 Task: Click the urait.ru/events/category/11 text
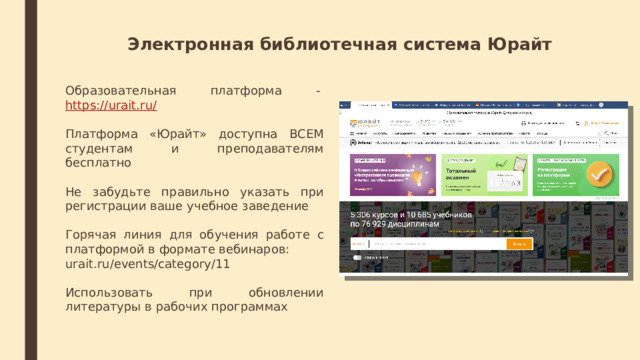point(147,264)
